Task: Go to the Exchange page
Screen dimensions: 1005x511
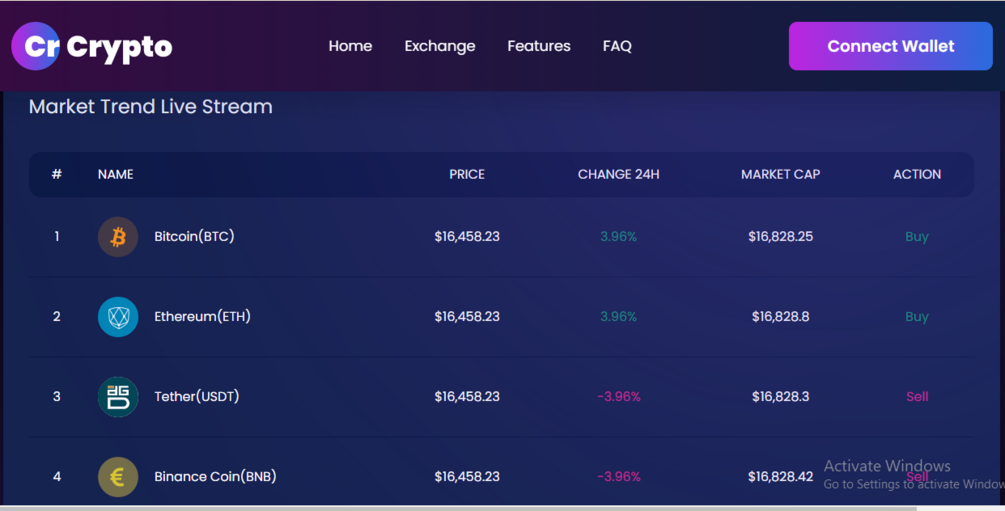Action: (x=440, y=46)
